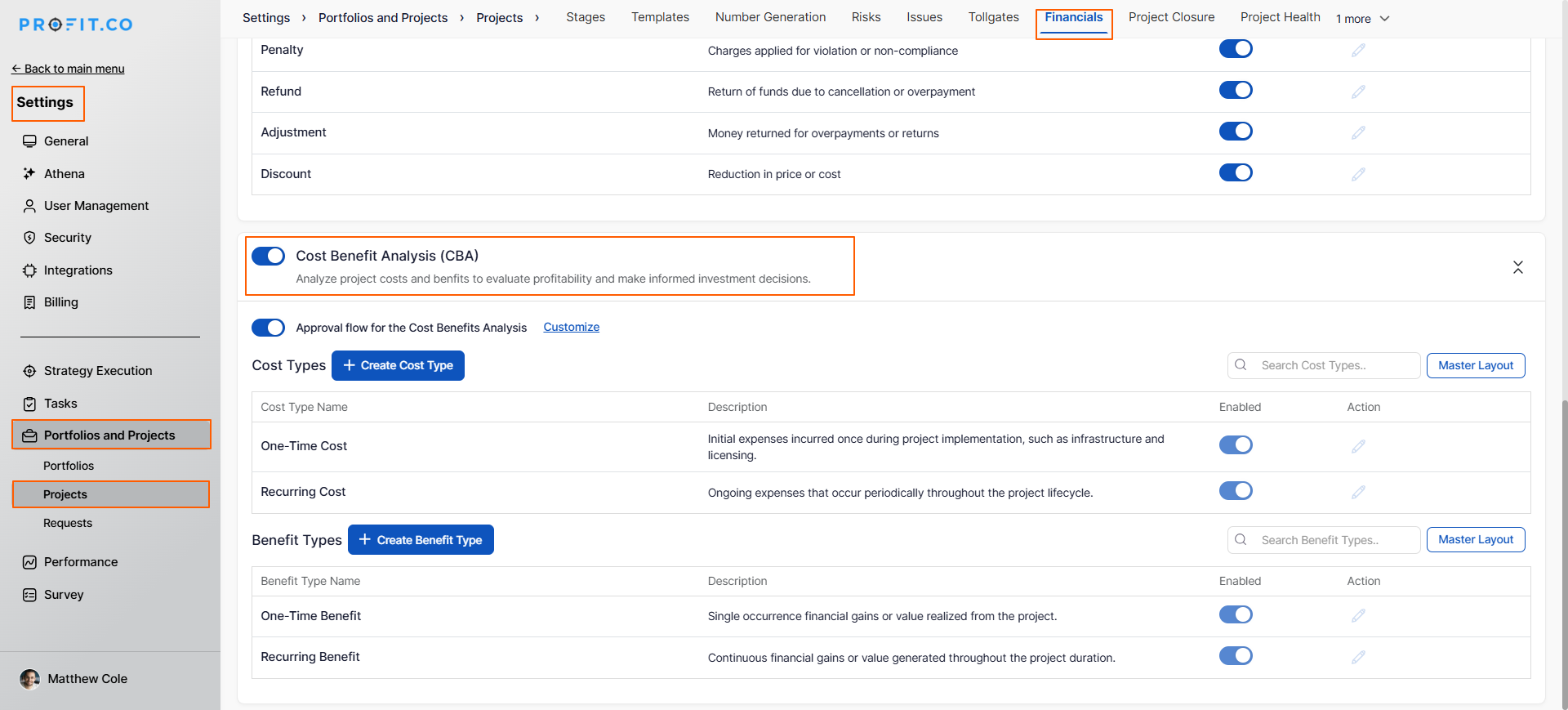
Task: Click the Security shield icon
Action: [x=29, y=238]
